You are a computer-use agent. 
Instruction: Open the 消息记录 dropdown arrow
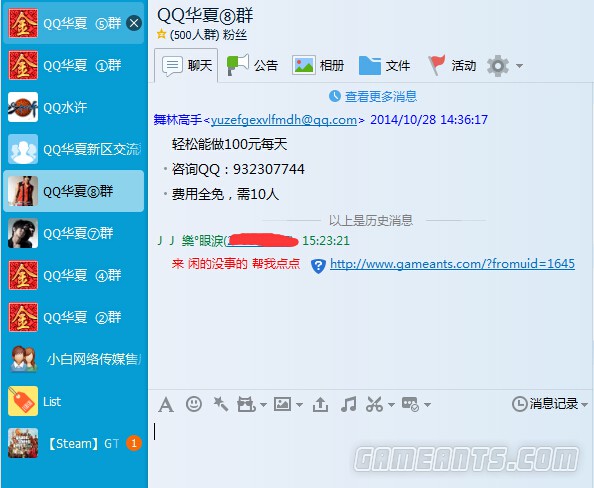(x=585, y=404)
